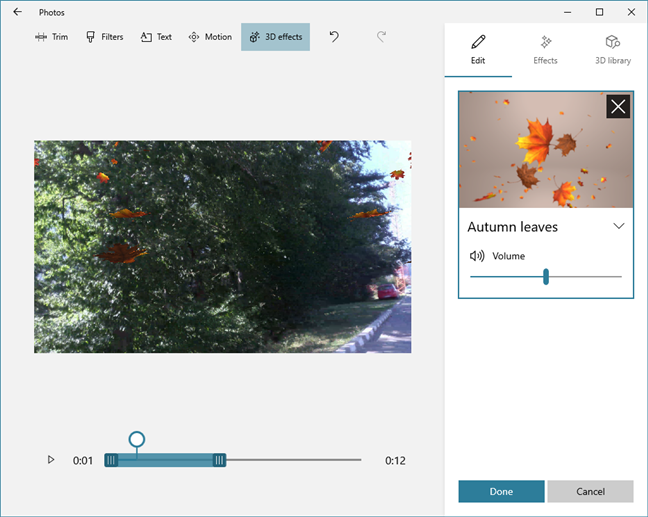The height and width of the screenshot is (517, 648).
Task: Click the unselected timeline track area
Action: 294,460
